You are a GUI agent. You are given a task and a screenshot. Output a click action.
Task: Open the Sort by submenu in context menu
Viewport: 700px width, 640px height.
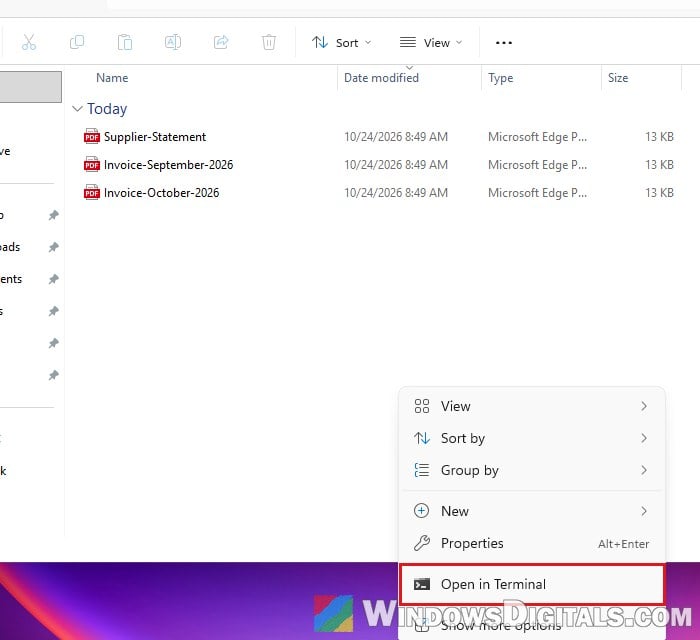tap(532, 438)
